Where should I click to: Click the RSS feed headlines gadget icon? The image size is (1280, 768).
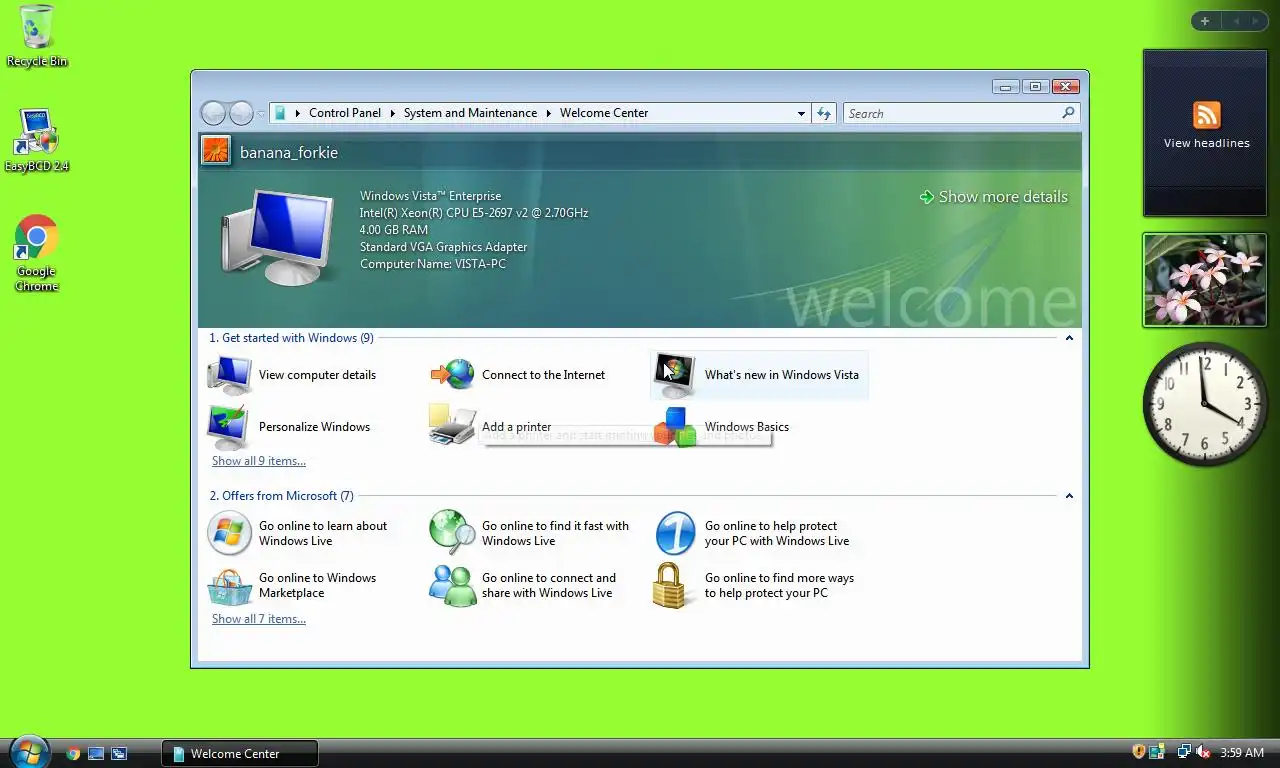pyautogui.click(x=1207, y=114)
